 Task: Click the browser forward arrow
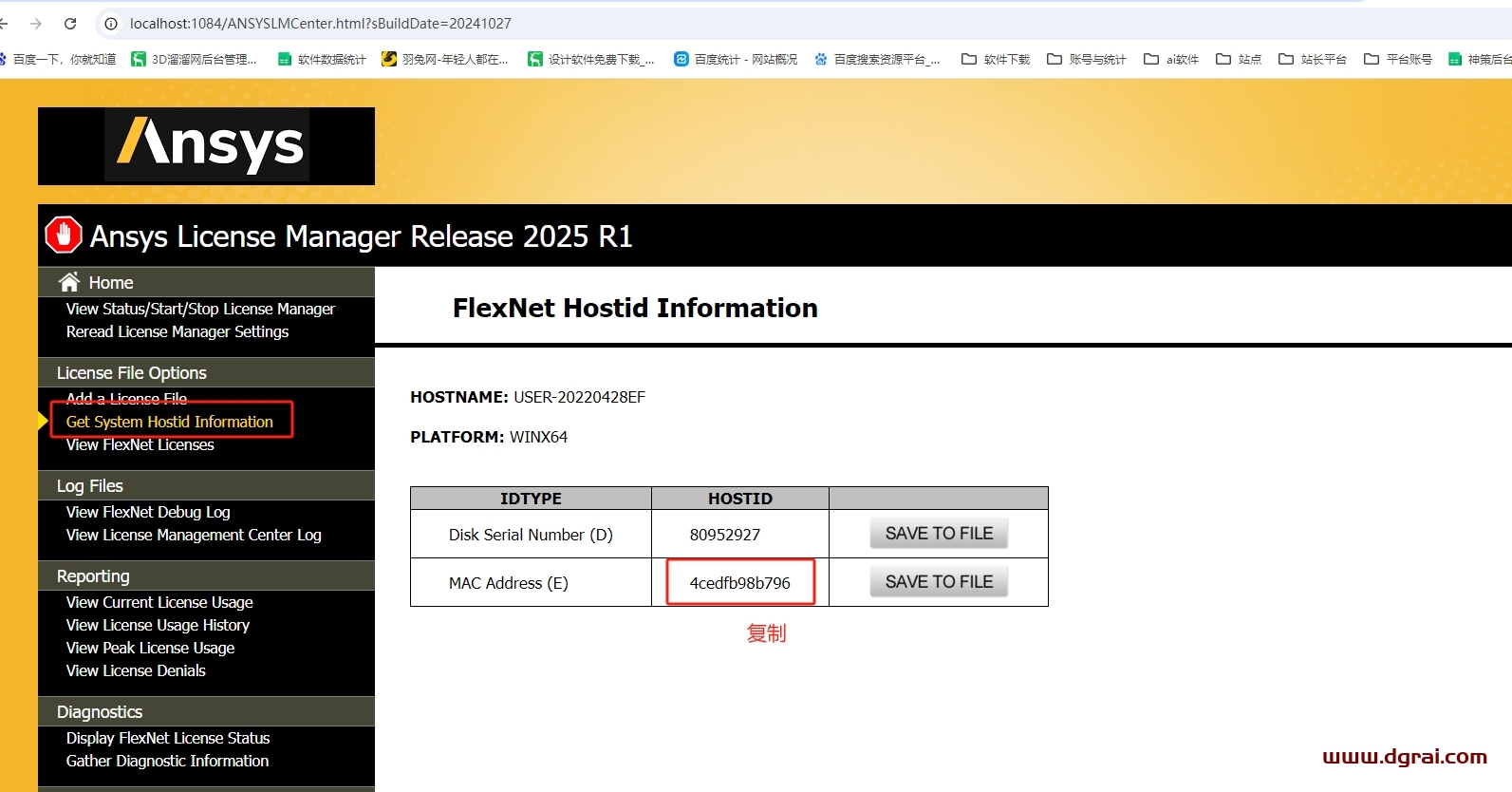[36, 24]
